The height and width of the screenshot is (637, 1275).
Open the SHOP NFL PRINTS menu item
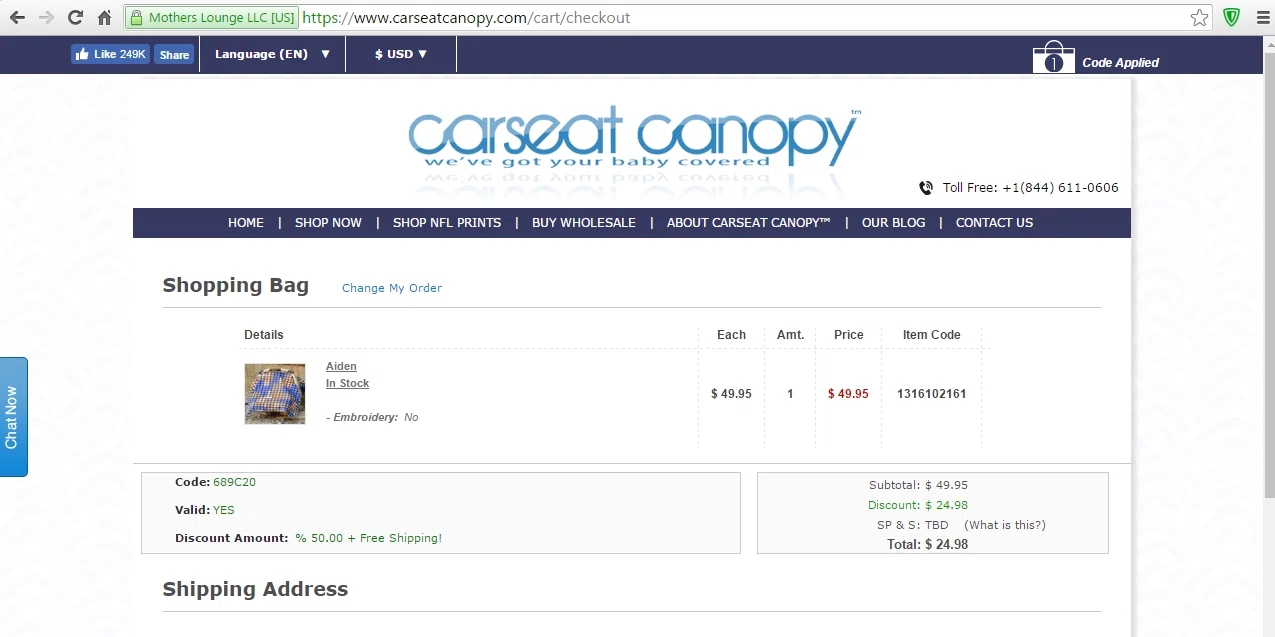447,223
